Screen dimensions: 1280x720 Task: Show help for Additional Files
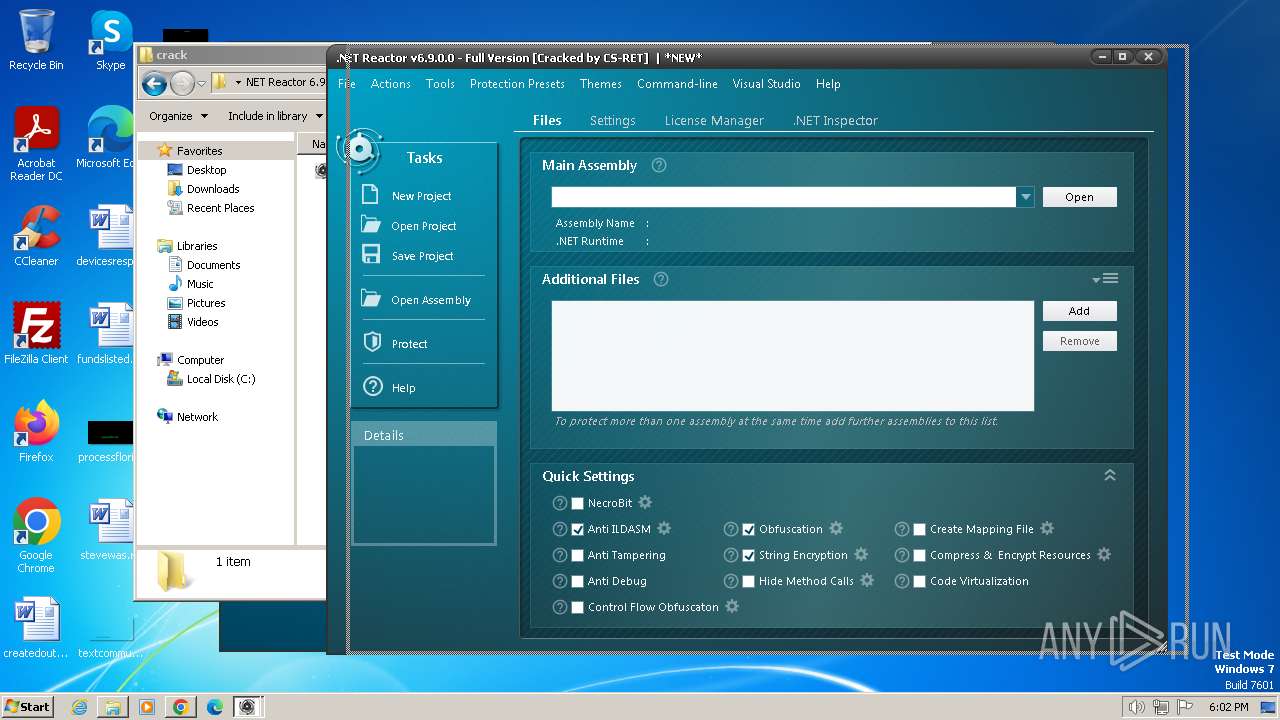[661, 279]
